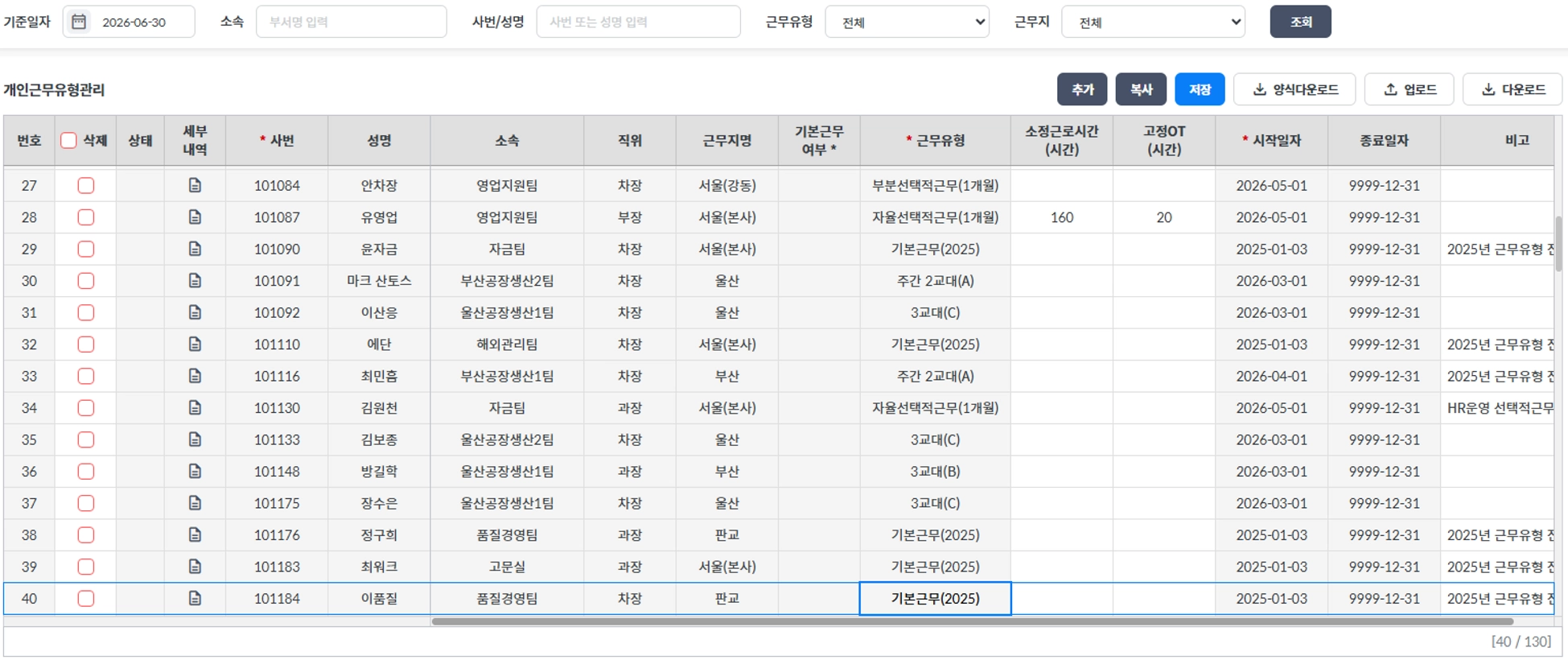This screenshot has height=660, width=1568.
Task: Open detail document icon for 최워크
Action: tap(195, 567)
